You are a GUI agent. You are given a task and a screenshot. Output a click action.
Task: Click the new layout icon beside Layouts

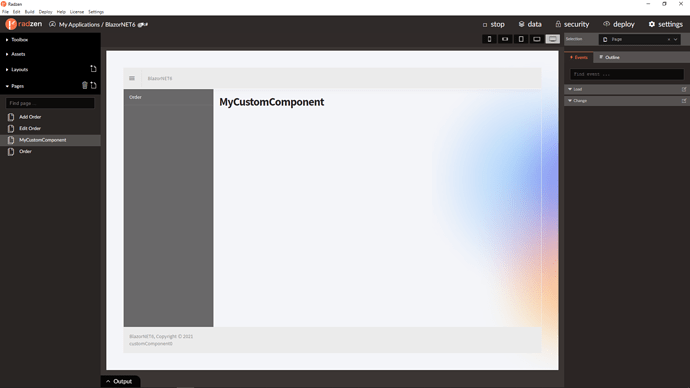(x=93, y=69)
